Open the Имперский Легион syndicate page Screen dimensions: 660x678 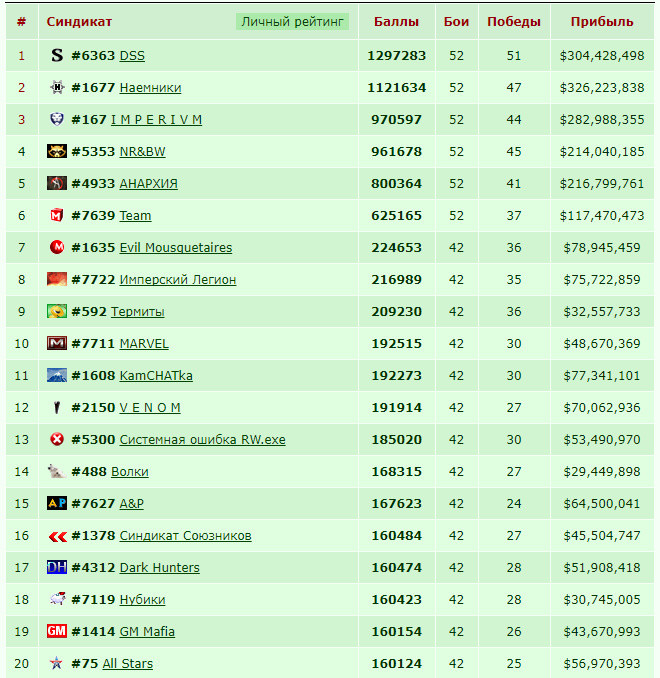tap(178, 280)
